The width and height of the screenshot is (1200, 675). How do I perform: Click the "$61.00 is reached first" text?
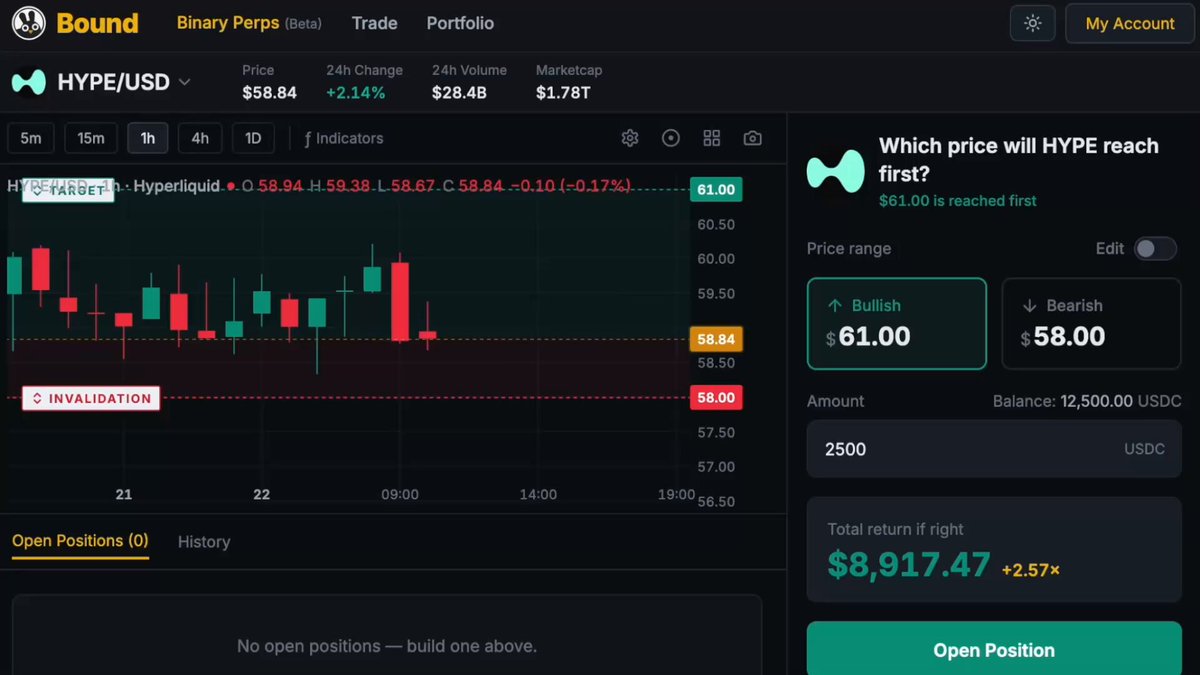coord(958,201)
